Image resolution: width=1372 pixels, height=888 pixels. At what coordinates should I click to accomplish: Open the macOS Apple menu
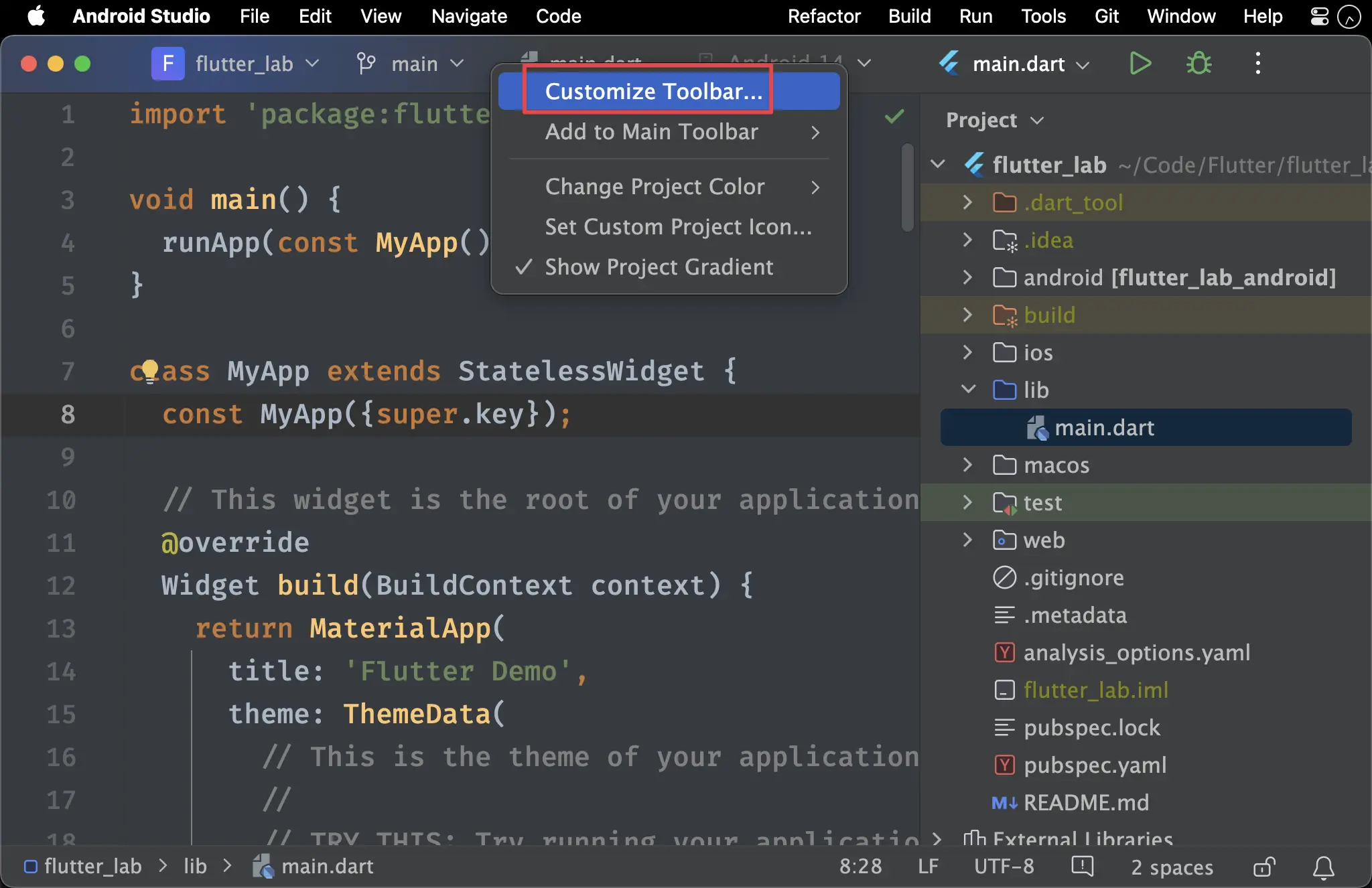pos(36,16)
